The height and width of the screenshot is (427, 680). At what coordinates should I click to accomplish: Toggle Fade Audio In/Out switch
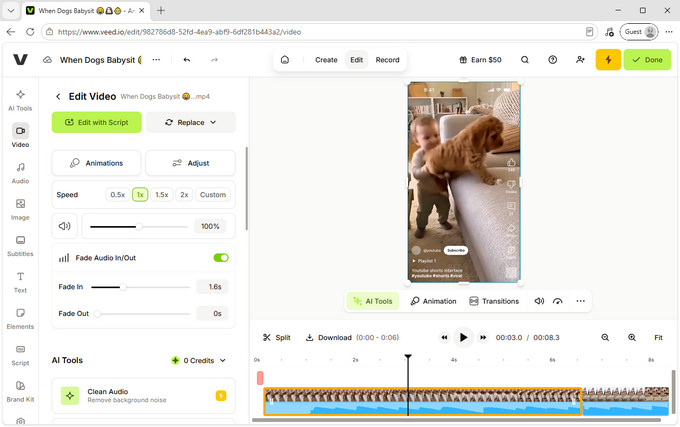pos(221,258)
